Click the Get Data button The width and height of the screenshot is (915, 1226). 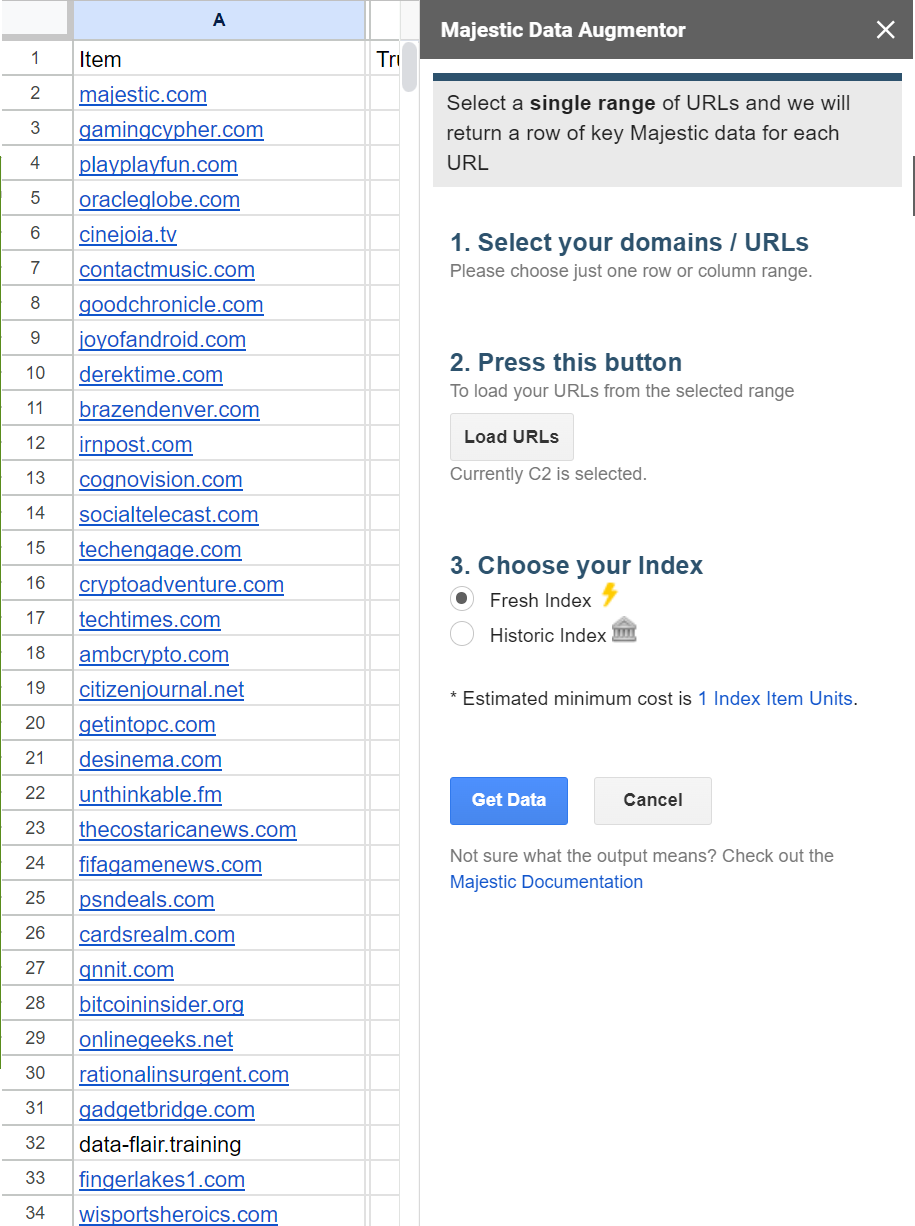[508, 800]
